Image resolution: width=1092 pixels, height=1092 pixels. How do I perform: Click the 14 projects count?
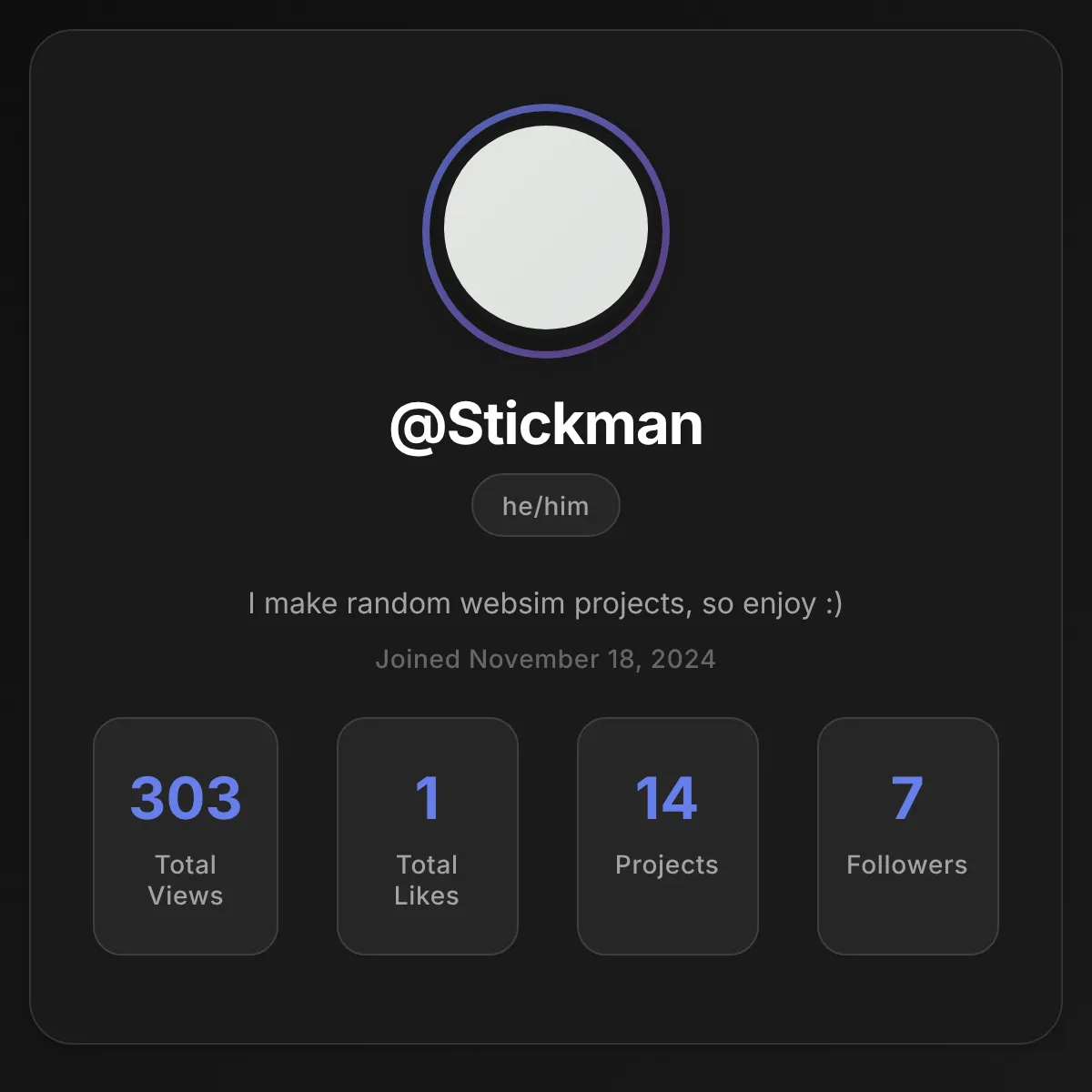pyautogui.click(x=667, y=798)
